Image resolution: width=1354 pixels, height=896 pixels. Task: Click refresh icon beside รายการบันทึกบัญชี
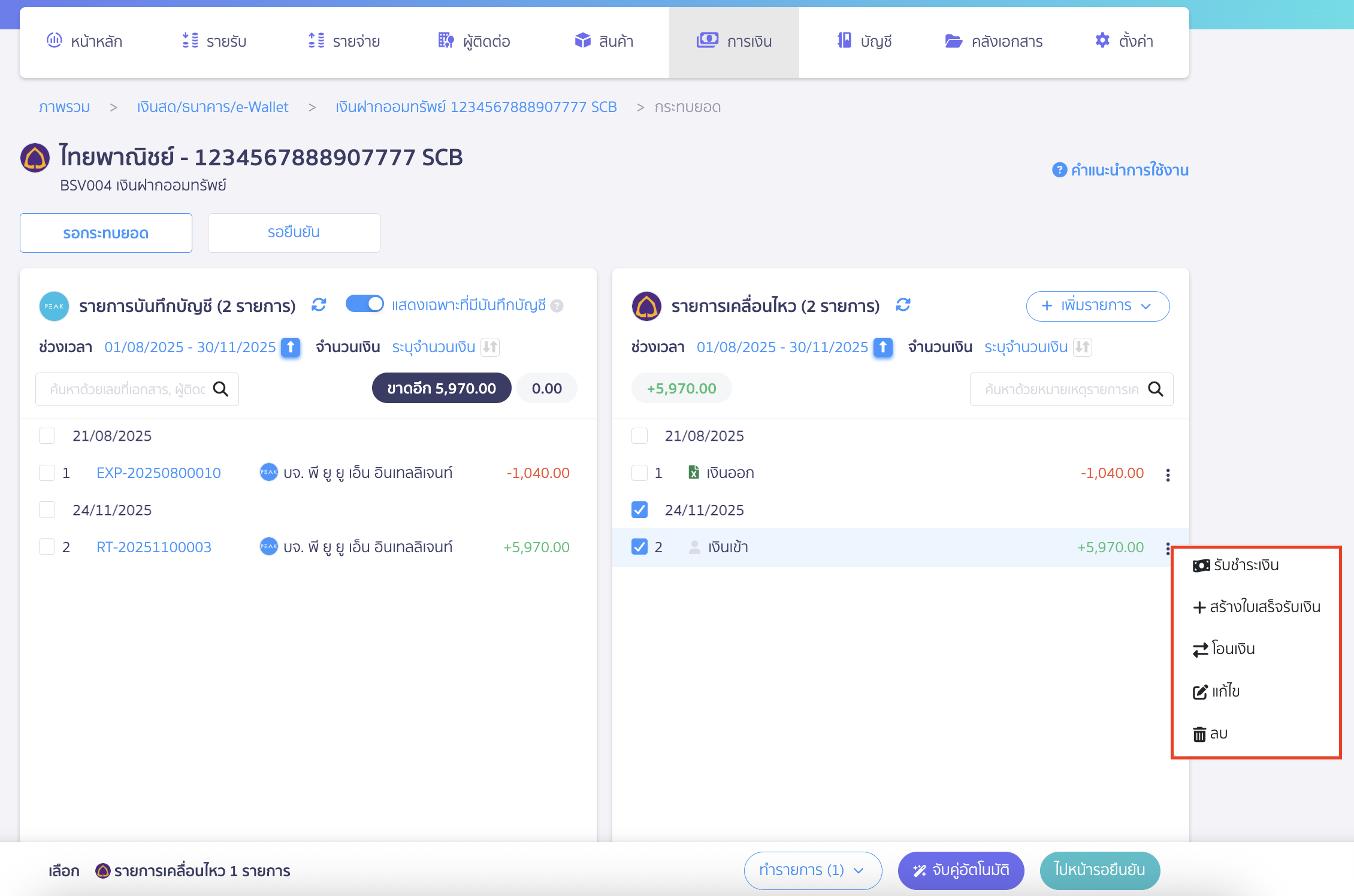tap(319, 305)
